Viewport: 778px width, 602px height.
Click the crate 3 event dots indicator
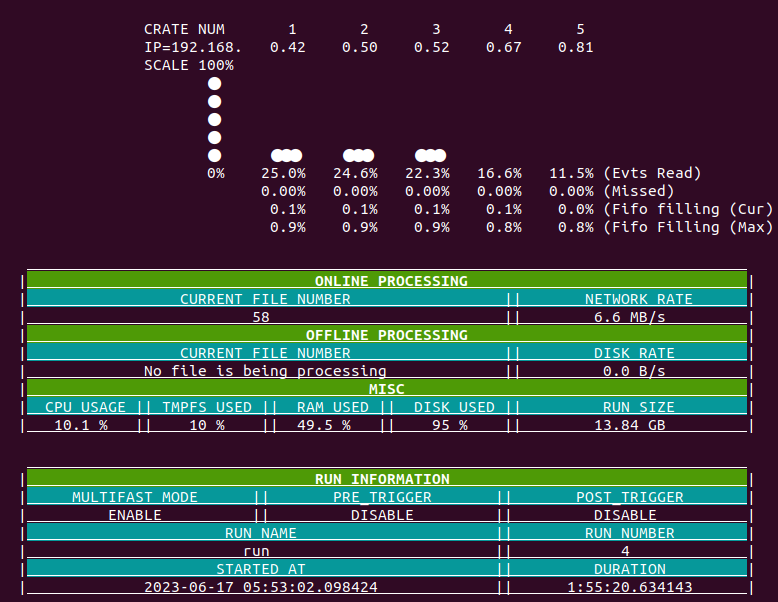(x=430, y=155)
